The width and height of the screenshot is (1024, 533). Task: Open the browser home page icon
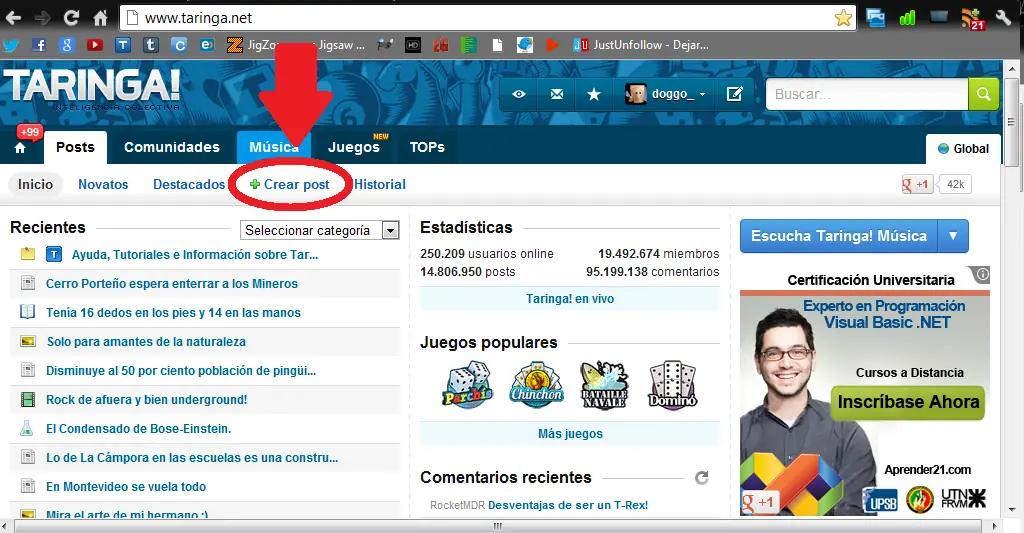point(100,18)
